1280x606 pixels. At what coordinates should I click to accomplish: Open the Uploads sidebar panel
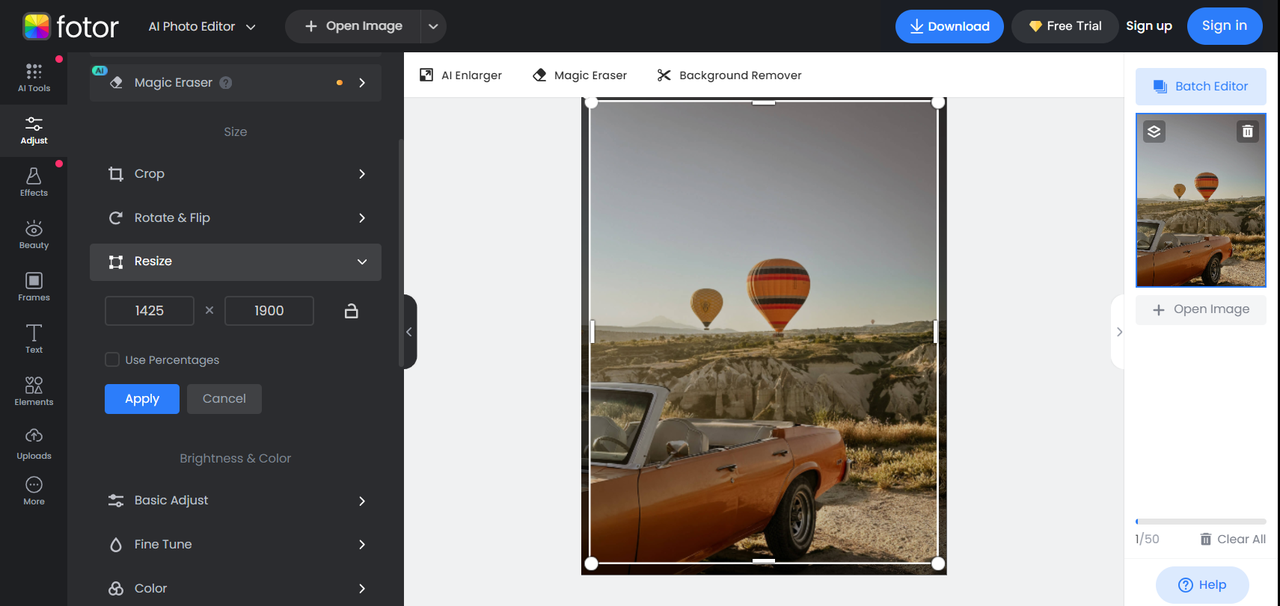pos(34,444)
